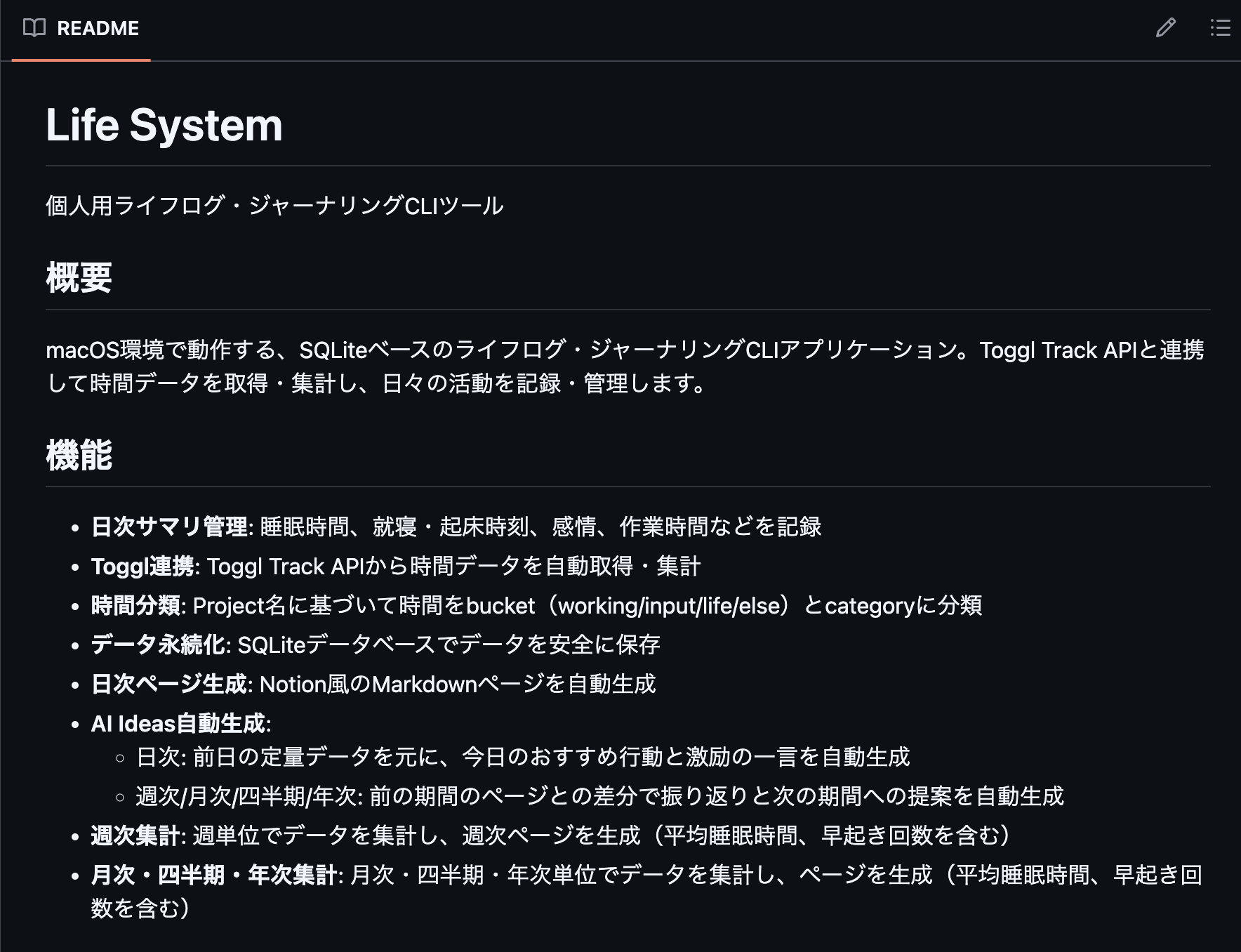
Task: Click the bold 時間分類 list item
Action: click(x=135, y=605)
